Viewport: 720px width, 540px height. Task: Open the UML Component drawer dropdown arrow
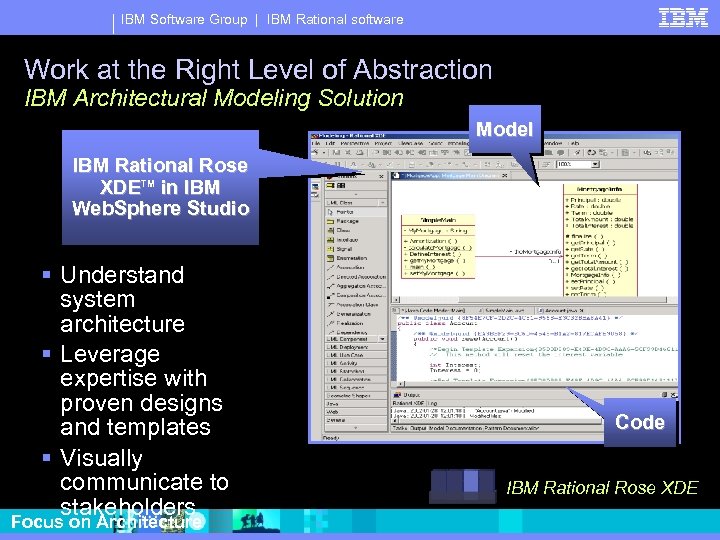tap(382, 339)
